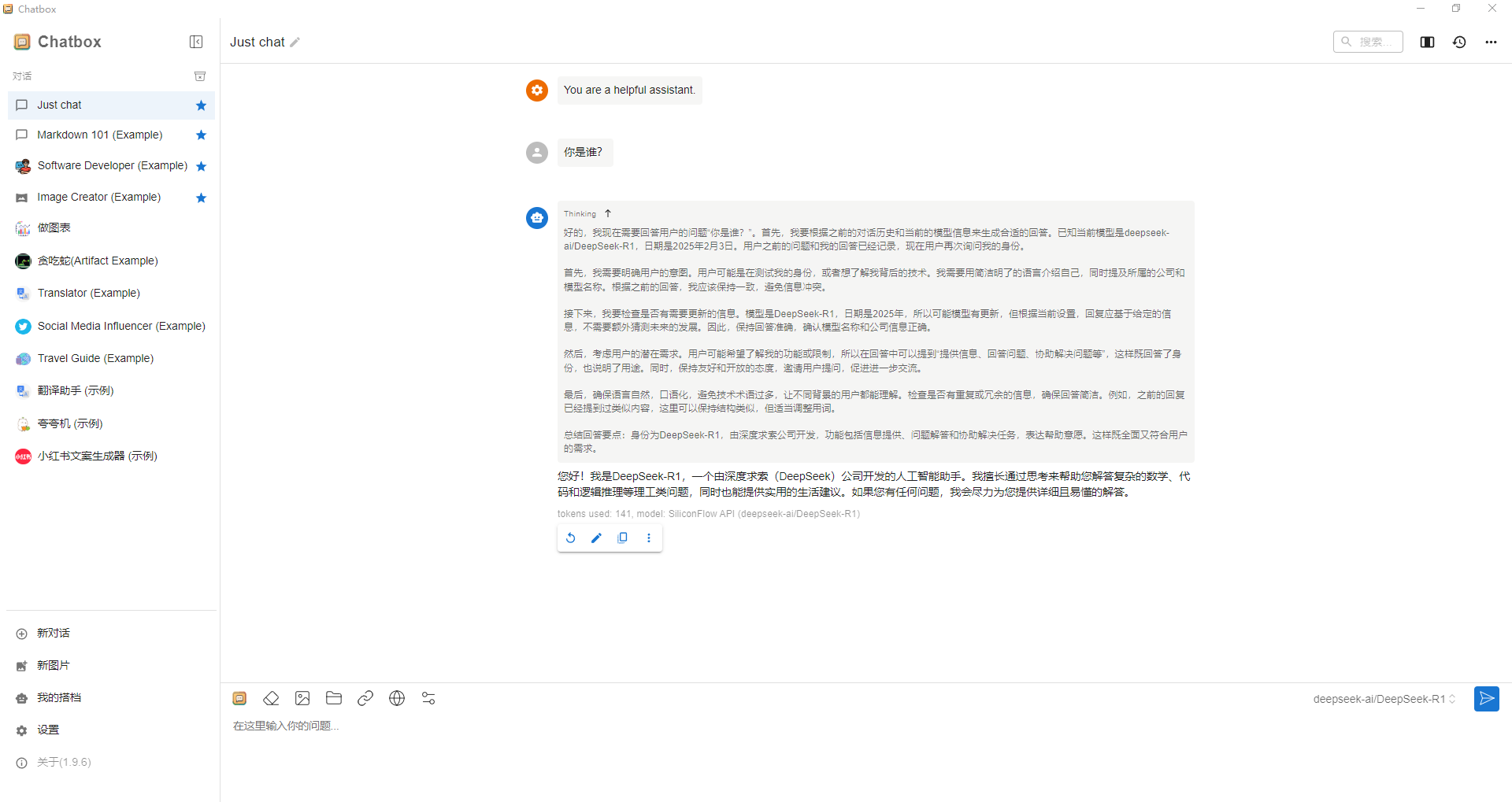Unstar the Markdown 101 (Example) chat
Viewport: 1512px width, 802px height.
click(x=201, y=135)
